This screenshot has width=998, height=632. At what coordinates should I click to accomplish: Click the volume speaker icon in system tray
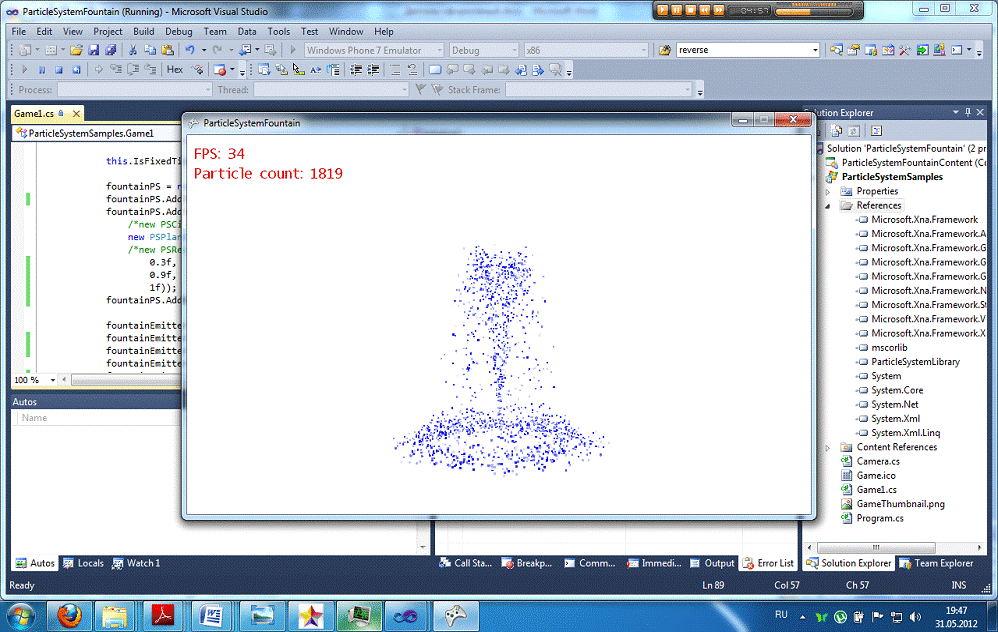tap(915, 617)
